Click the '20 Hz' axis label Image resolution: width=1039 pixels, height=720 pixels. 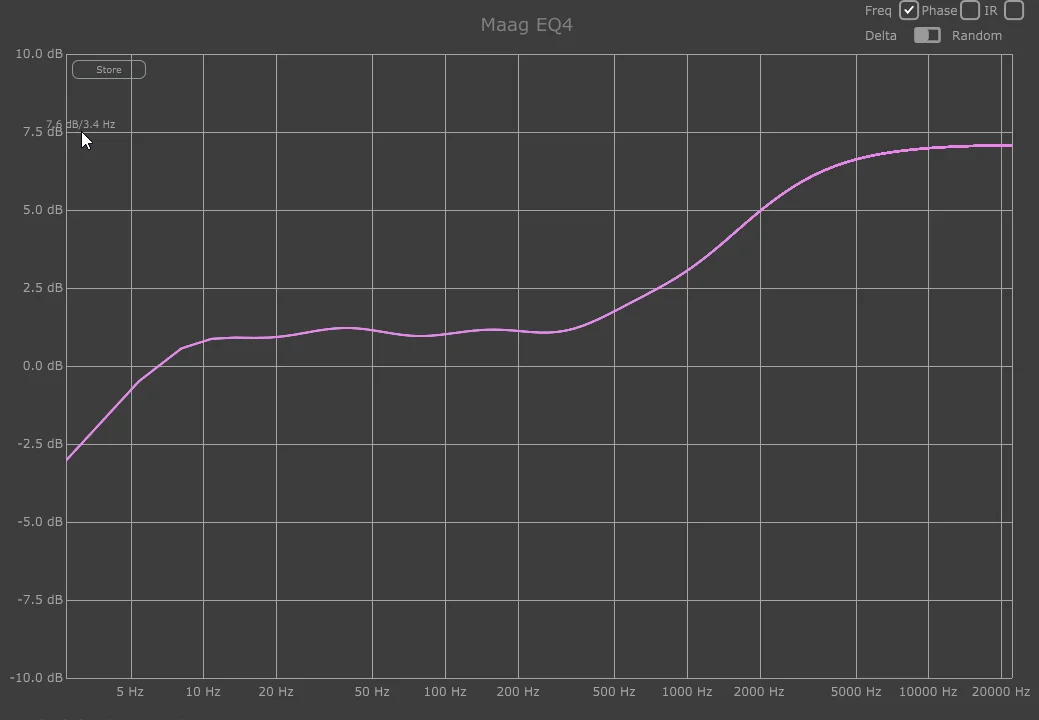click(276, 692)
